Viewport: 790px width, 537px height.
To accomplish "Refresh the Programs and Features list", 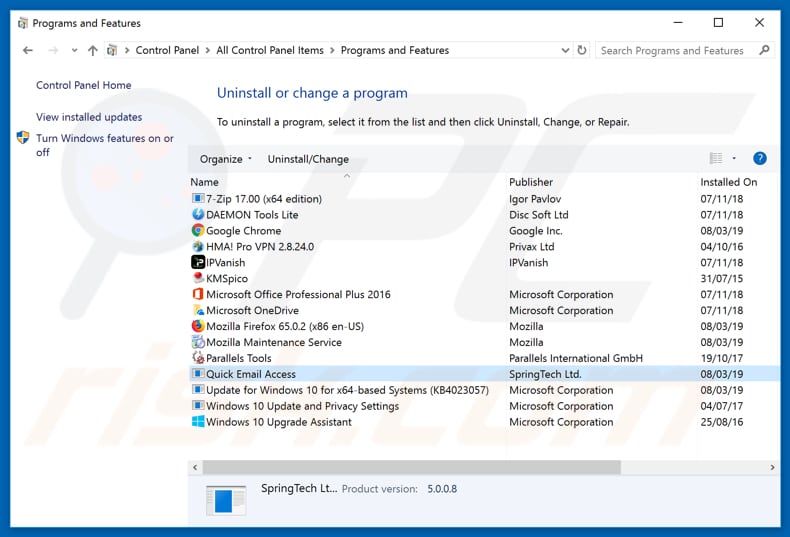I will [x=582, y=50].
